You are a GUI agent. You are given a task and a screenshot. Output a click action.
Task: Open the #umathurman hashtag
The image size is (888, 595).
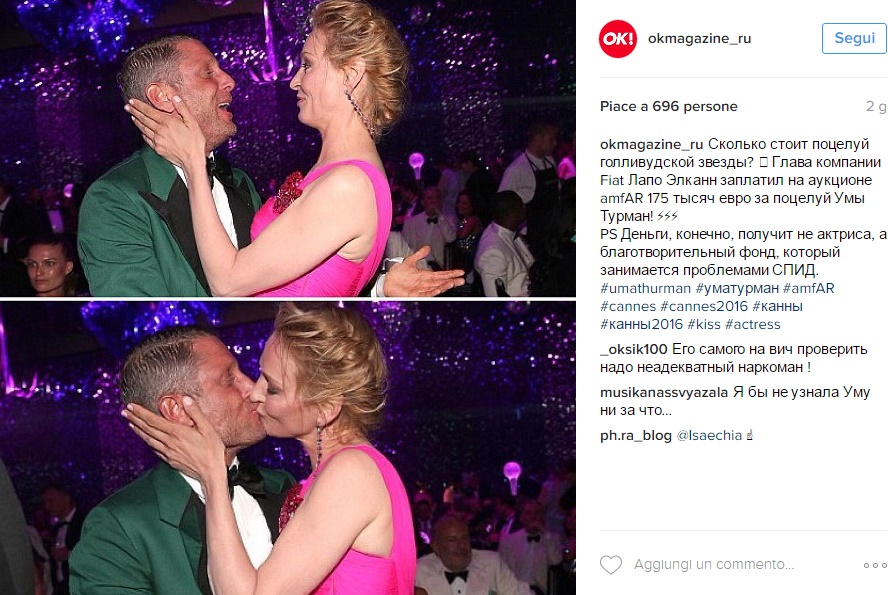(x=645, y=288)
